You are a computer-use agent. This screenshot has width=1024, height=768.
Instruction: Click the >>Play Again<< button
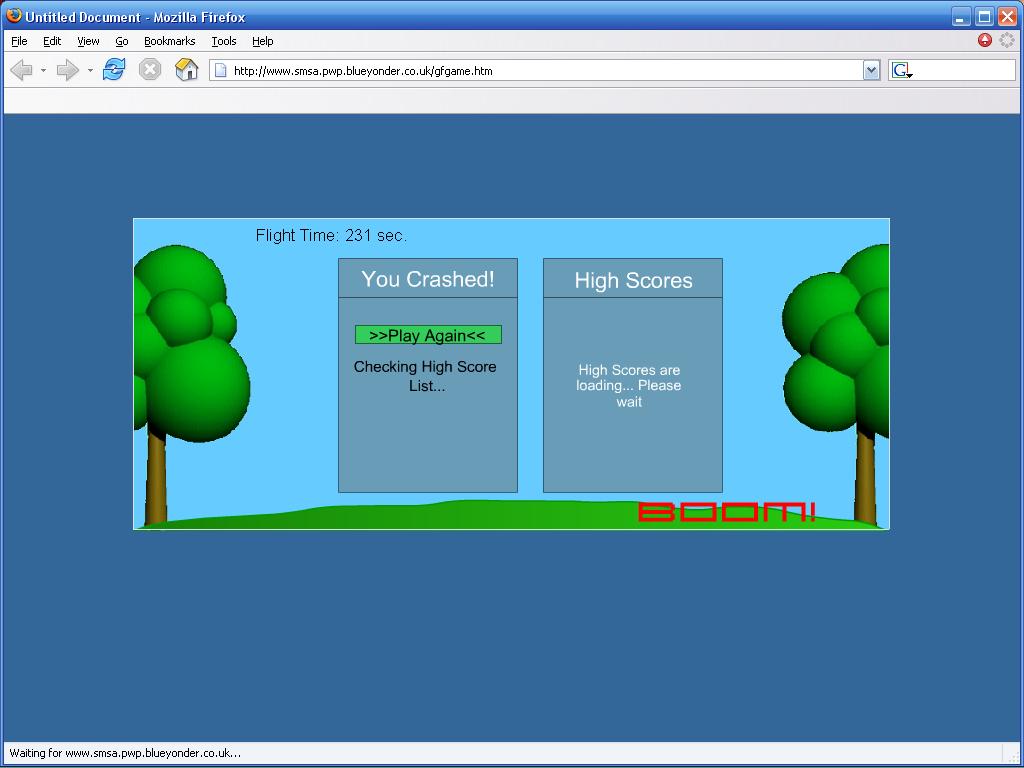(428, 335)
